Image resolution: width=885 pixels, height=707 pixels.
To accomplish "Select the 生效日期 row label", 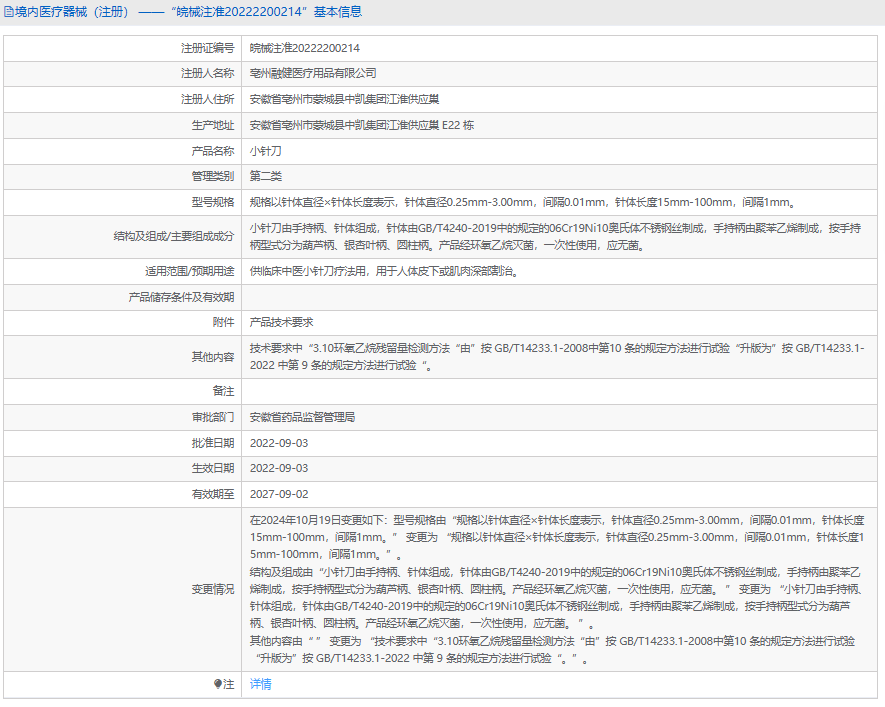I will click(x=213, y=468).
